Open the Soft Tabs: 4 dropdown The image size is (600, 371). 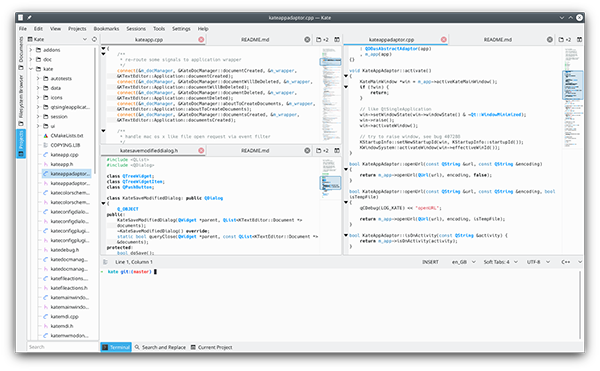[x=501, y=262]
